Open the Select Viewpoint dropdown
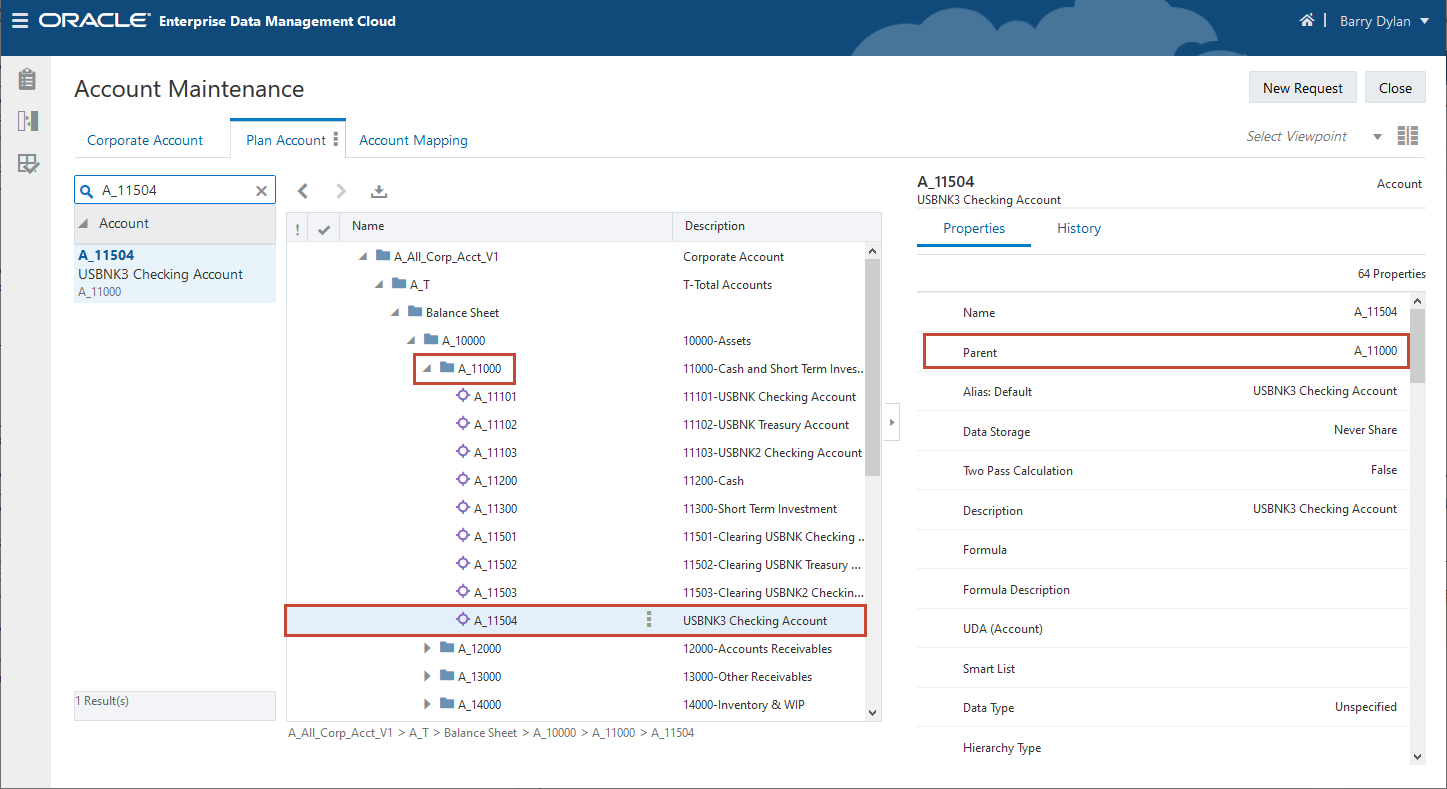The image size is (1447, 789). point(1377,137)
